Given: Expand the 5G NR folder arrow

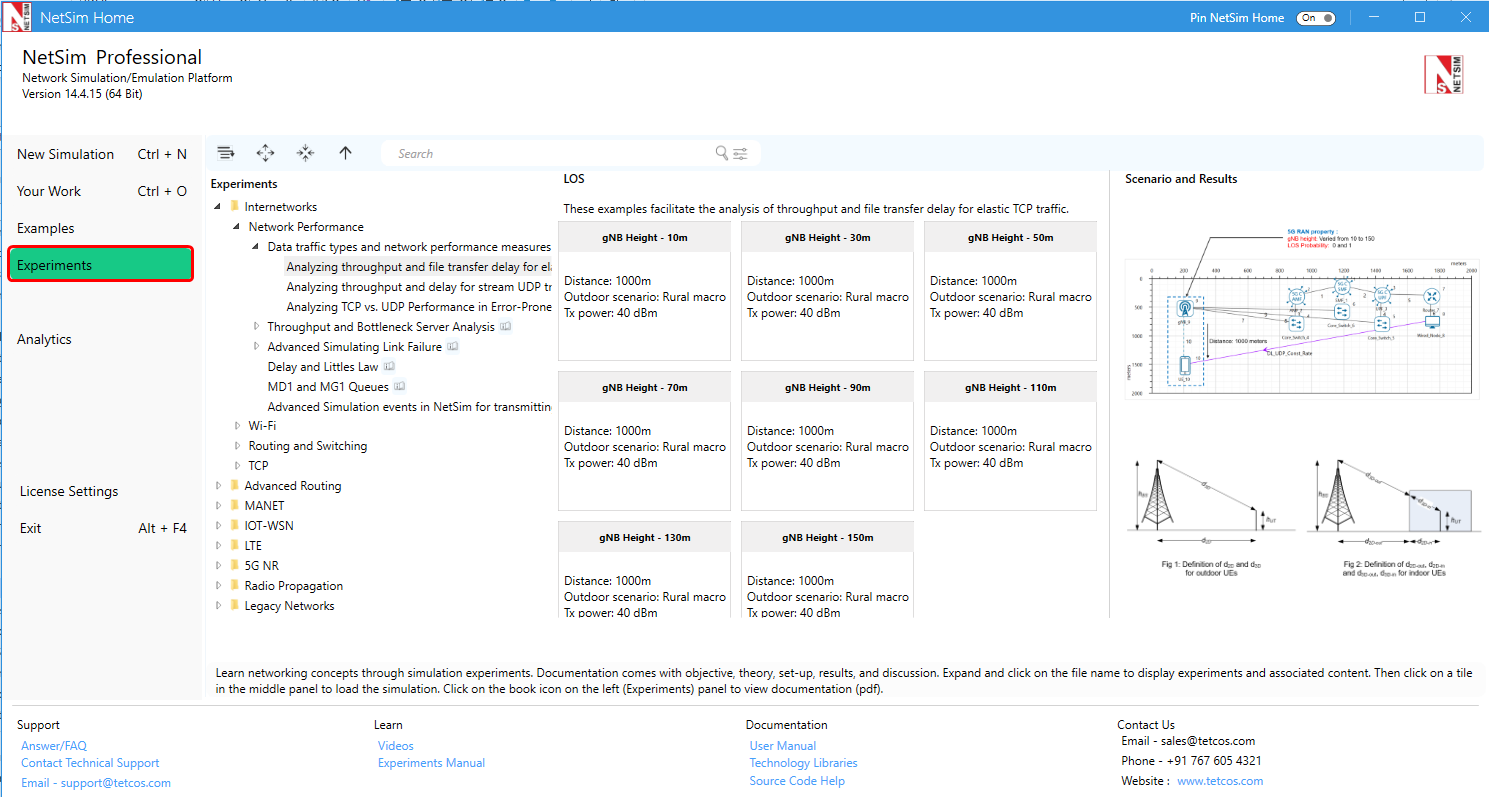Looking at the screenshot, I should [218, 566].
